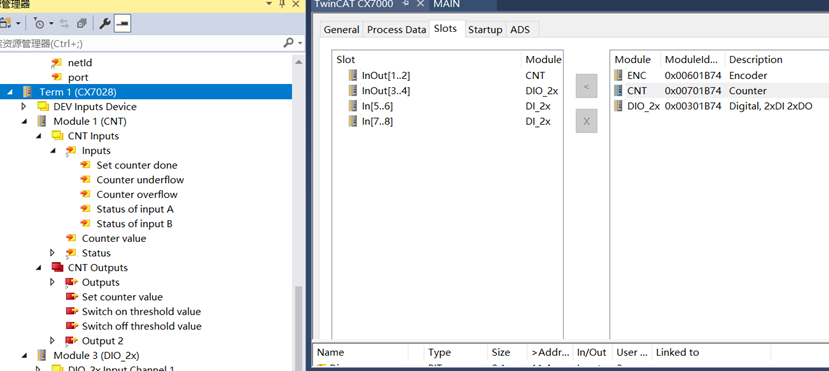The image size is (829, 371).
Task: Select the In[5..6] slot row
Action: click(447, 106)
